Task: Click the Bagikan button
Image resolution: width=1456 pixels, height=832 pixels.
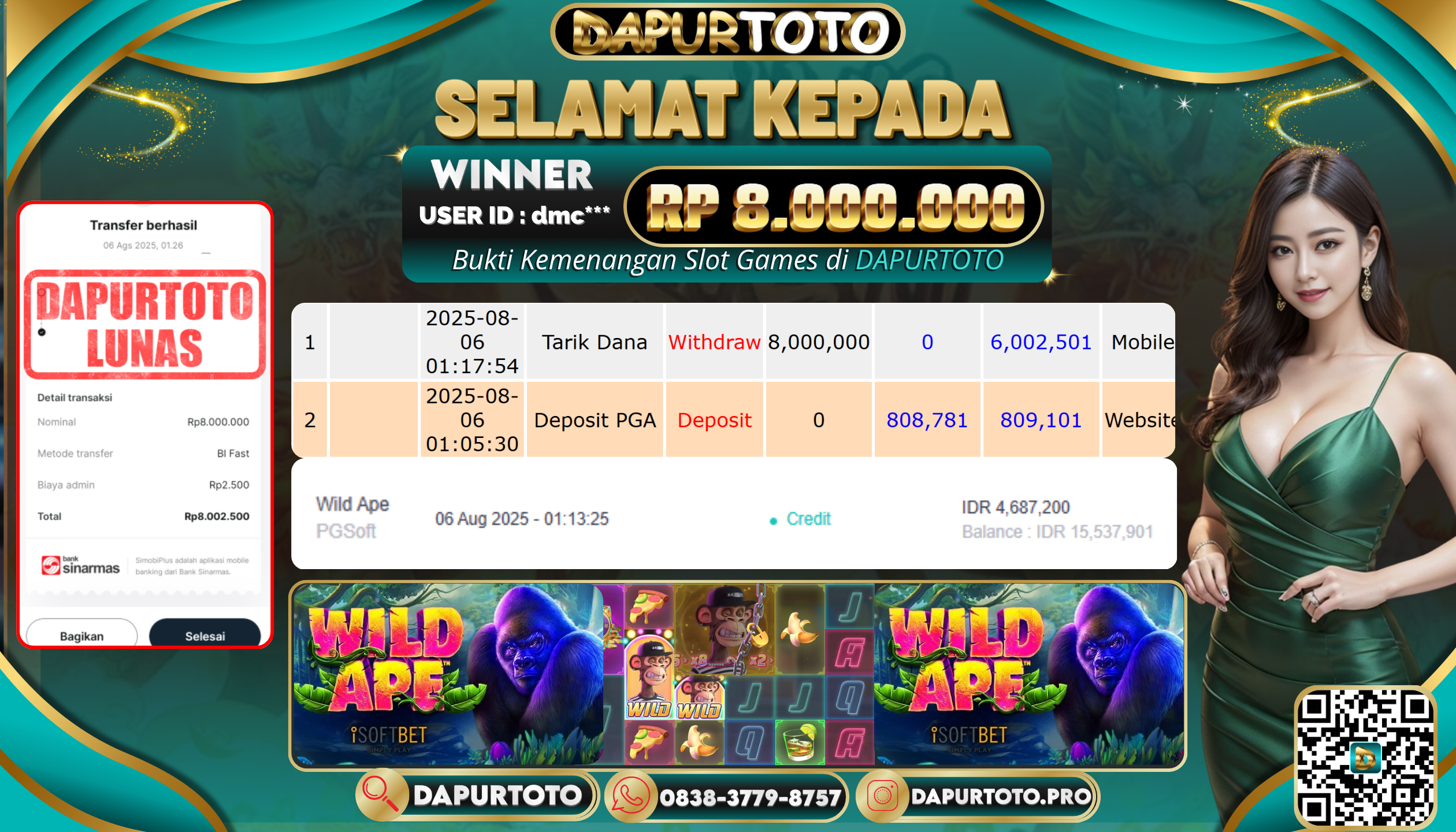Action: (x=81, y=636)
